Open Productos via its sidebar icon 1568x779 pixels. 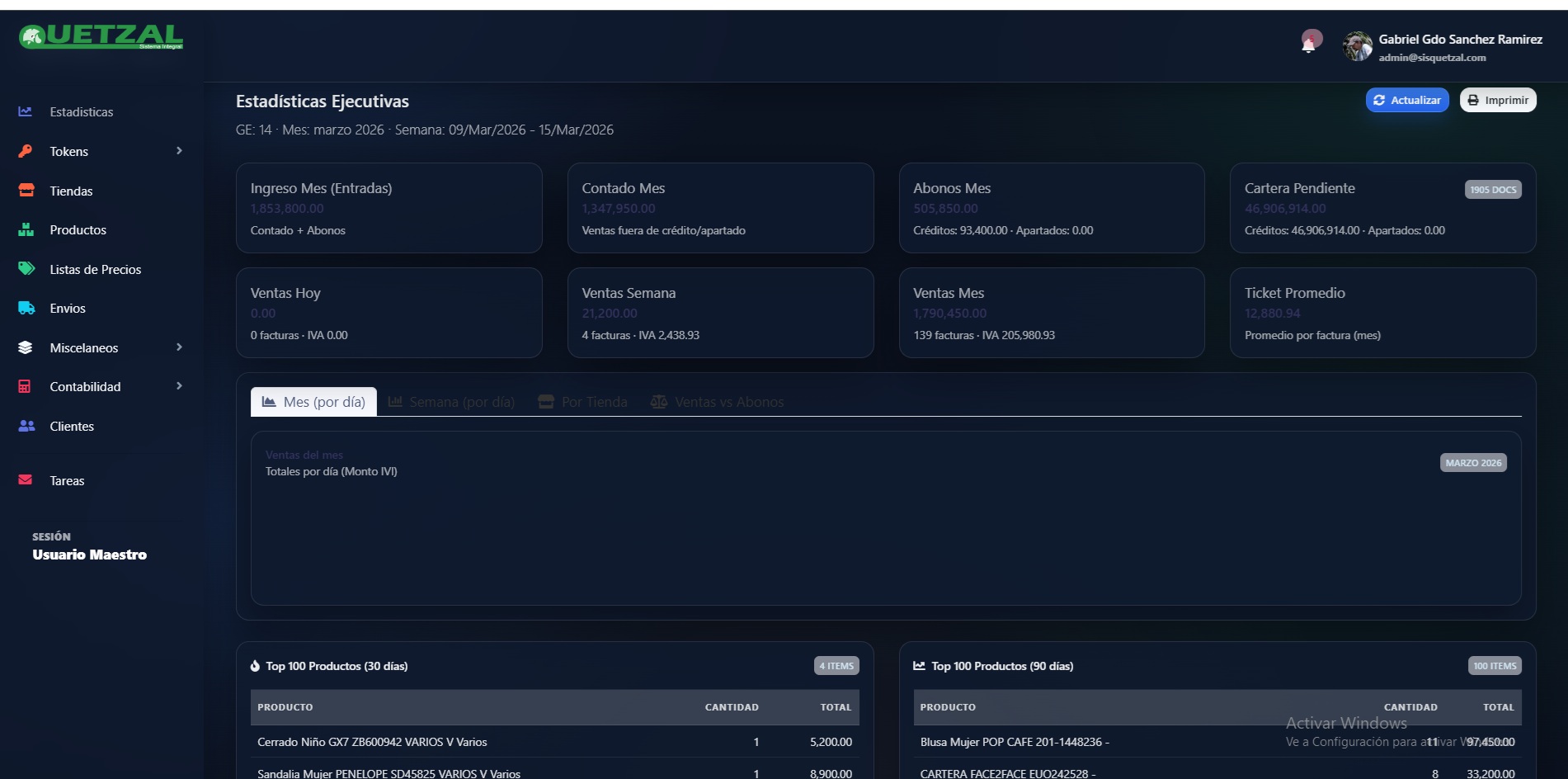(x=25, y=229)
